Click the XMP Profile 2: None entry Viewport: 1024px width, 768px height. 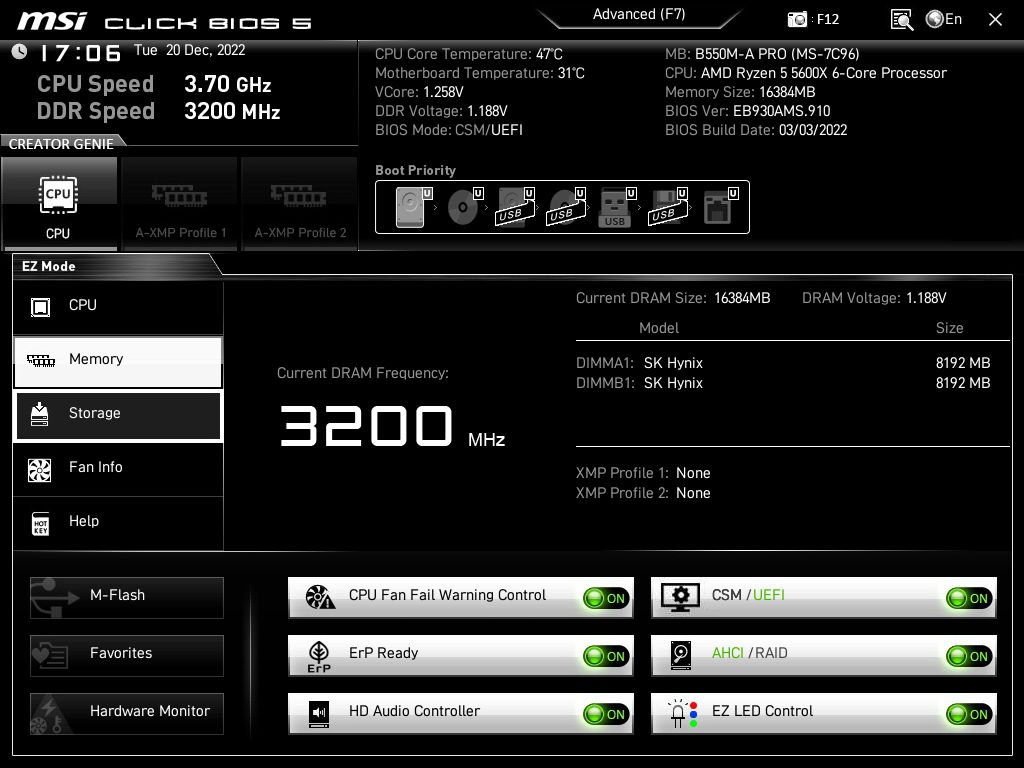point(643,494)
